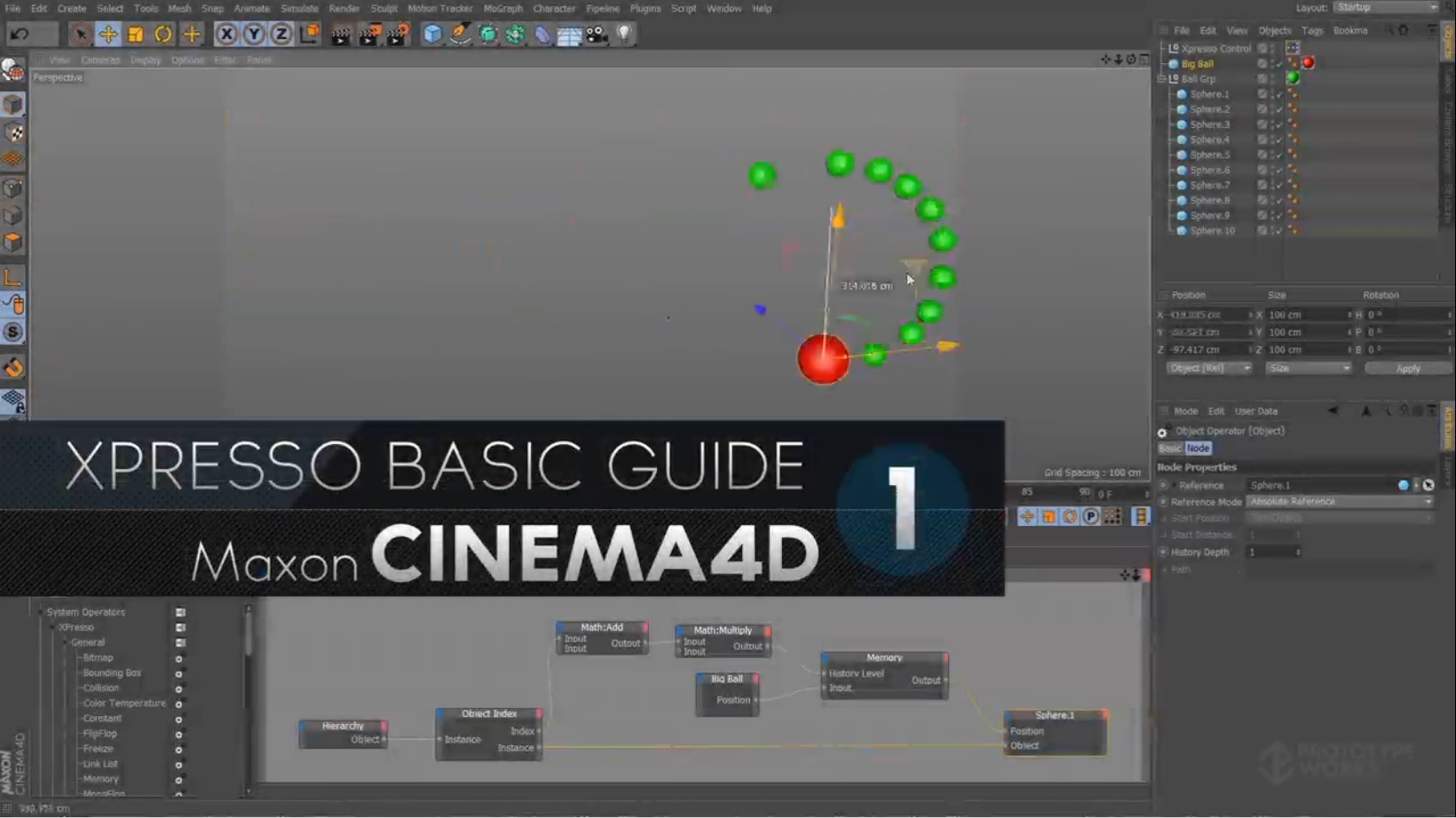Click Render to Picture Viewer icon

(x=369, y=34)
